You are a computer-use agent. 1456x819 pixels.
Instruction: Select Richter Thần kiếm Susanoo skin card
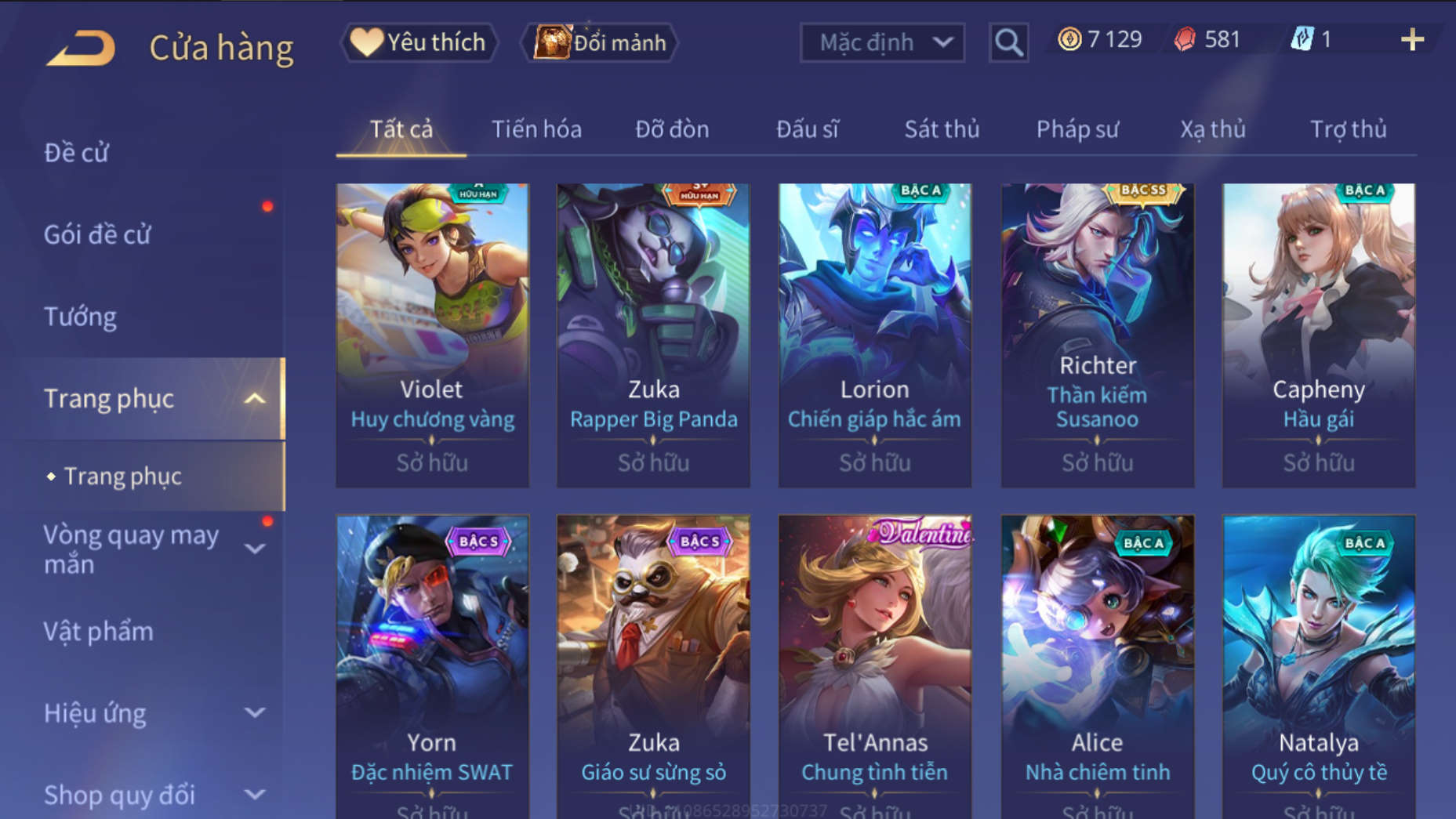(x=1097, y=335)
